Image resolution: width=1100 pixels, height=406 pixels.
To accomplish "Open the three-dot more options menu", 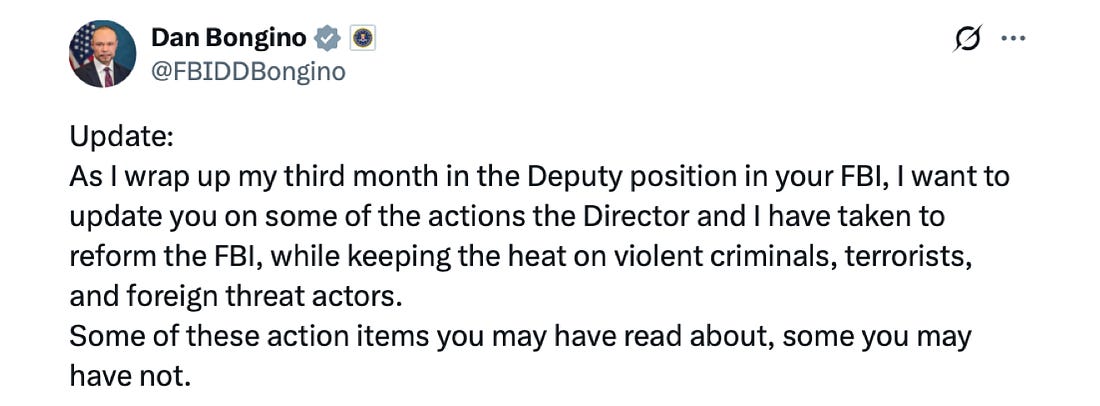I will coord(1014,39).
